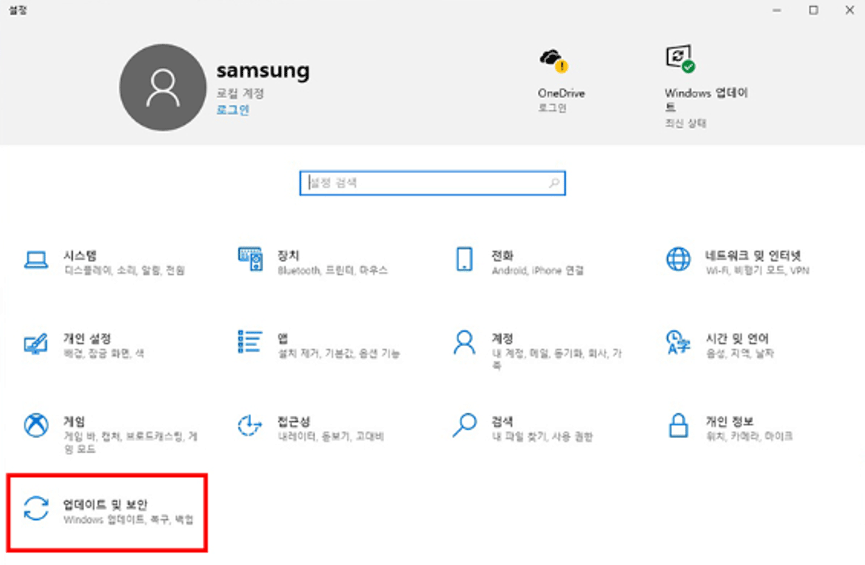The image size is (865, 565).
Task: Select the 앱 category title
Action: pos(283,338)
